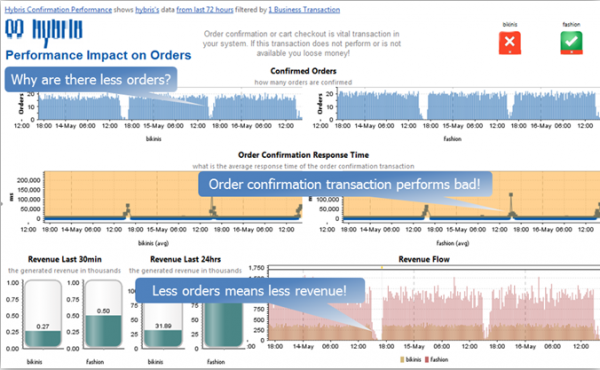Click the bikinis Revenue Last 30min gauge
Screen dimensions: 600x370
[43, 314]
